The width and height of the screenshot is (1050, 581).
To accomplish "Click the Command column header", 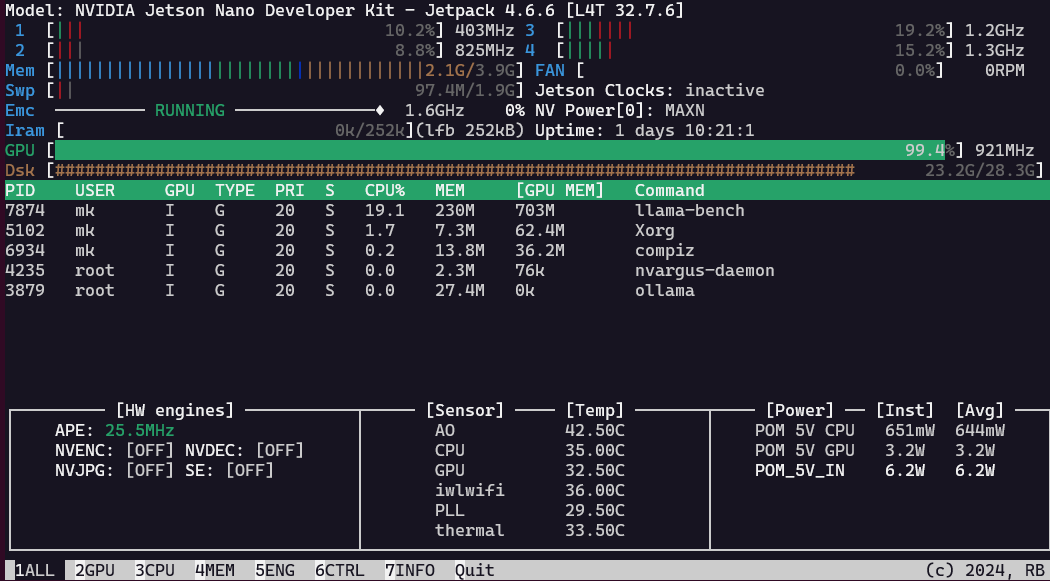I will (670, 190).
